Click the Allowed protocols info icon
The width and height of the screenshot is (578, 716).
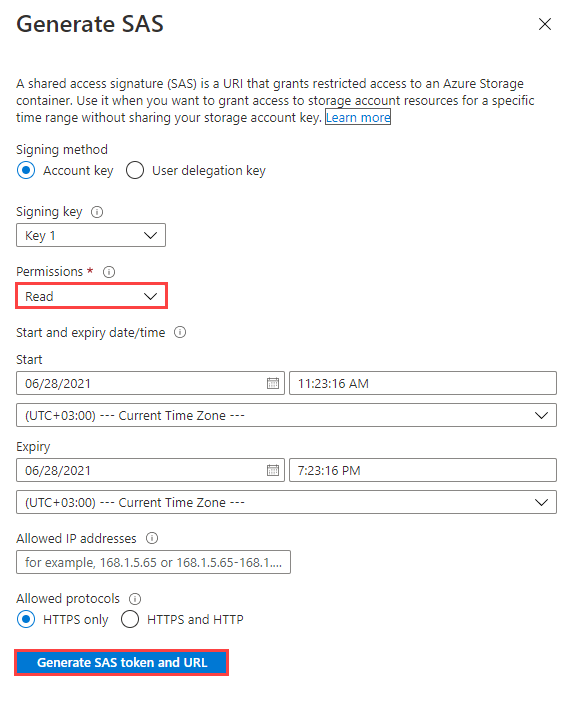[135, 599]
